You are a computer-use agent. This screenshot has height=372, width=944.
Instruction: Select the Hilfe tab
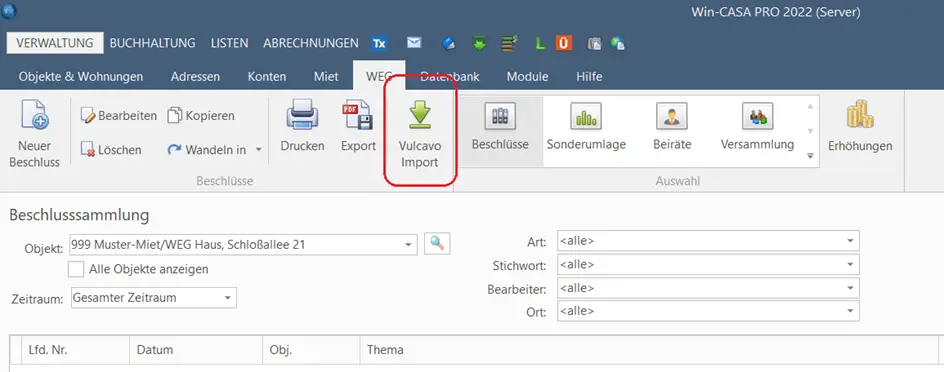click(589, 76)
